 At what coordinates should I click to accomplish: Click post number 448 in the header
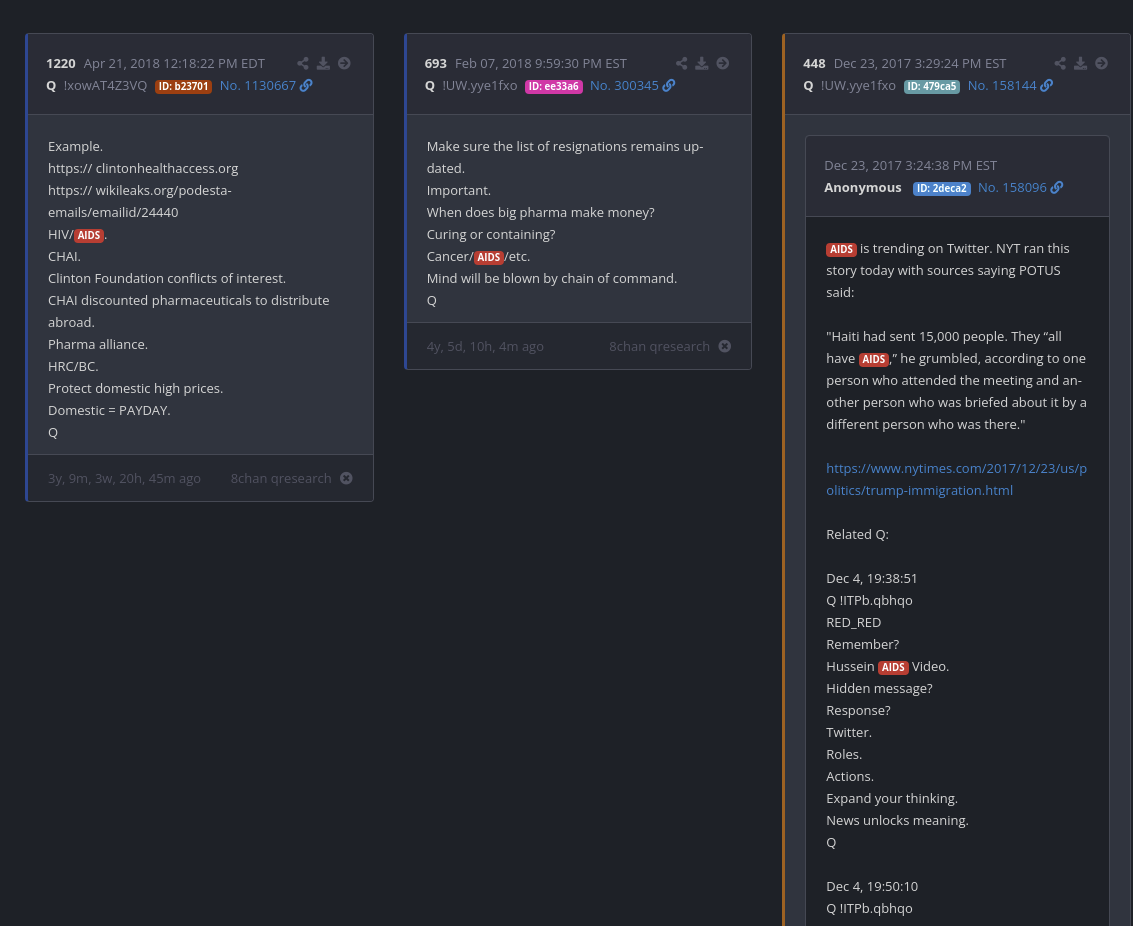pos(814,64)
